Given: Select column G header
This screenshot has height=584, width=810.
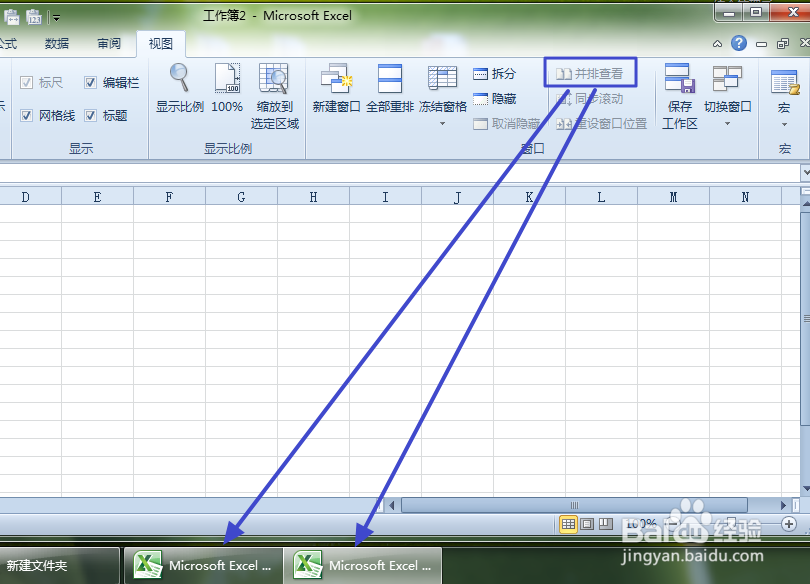Looking at the screenshot, I should (x=241, y=197).
